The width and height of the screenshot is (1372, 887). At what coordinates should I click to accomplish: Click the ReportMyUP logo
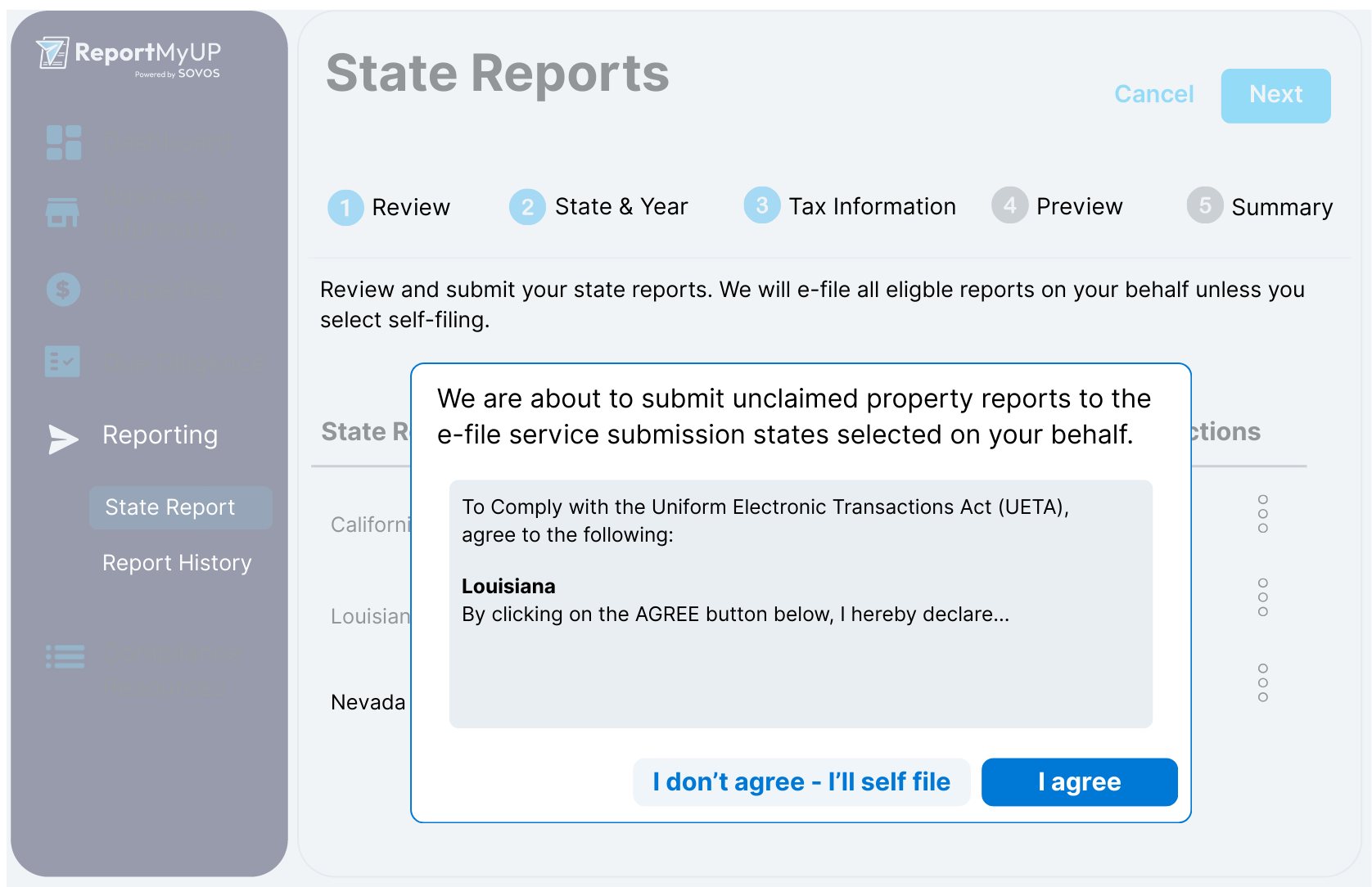coord(129,55)
